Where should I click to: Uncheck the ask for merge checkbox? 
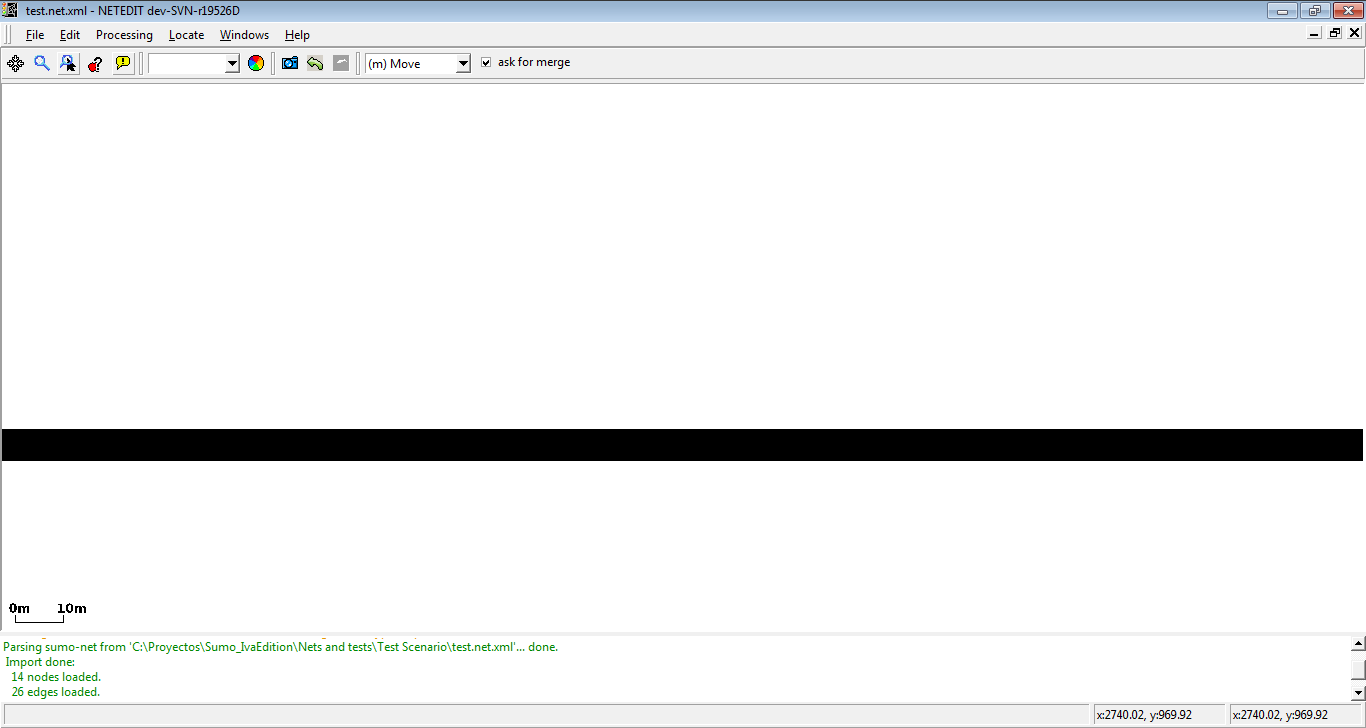pyautogui.click(x=486, y=62)
